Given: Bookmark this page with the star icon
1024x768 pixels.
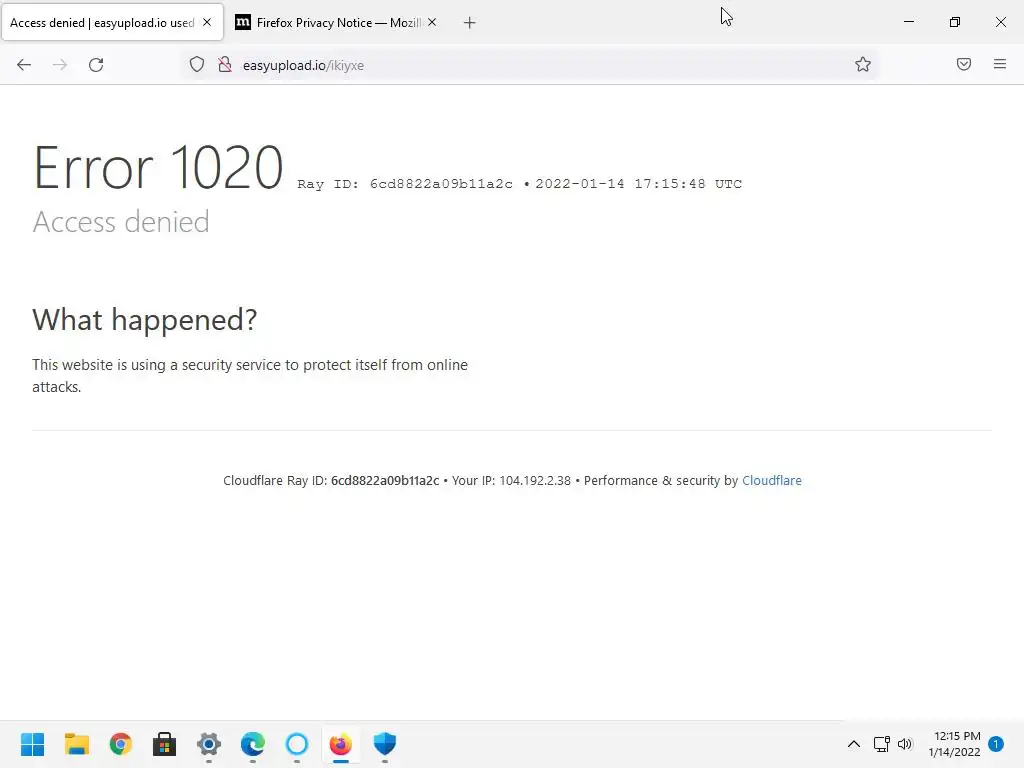Looking at the screenshot, I should (x=863, y=64).
